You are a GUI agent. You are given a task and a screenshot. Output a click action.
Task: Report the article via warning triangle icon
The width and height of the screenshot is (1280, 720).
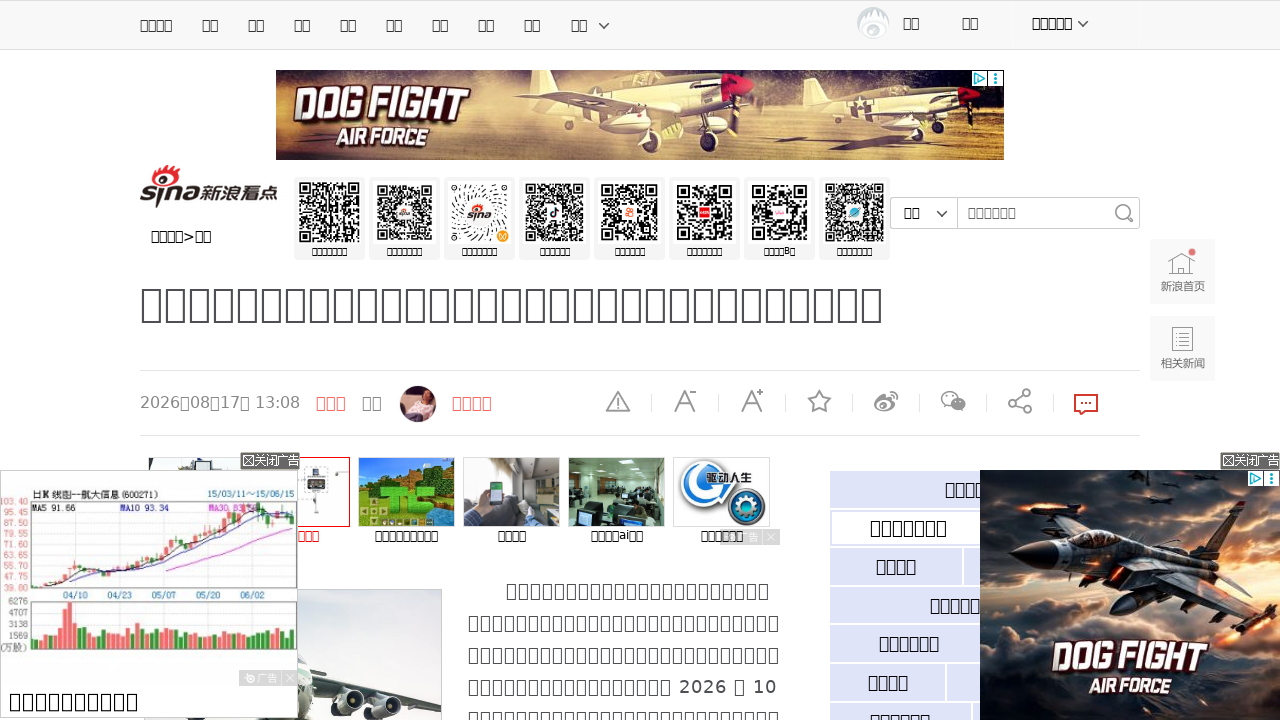point(618,402)
